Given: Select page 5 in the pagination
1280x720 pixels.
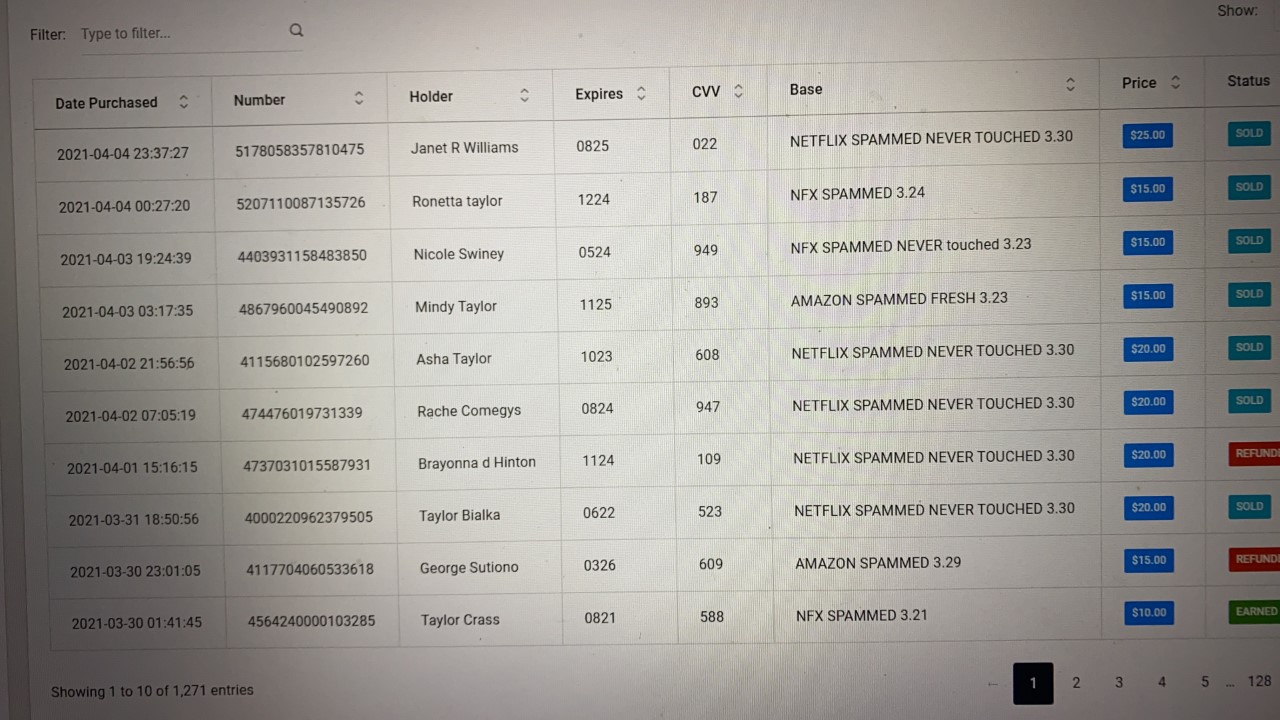Looking at the screenshot, I should (1205, 682).
